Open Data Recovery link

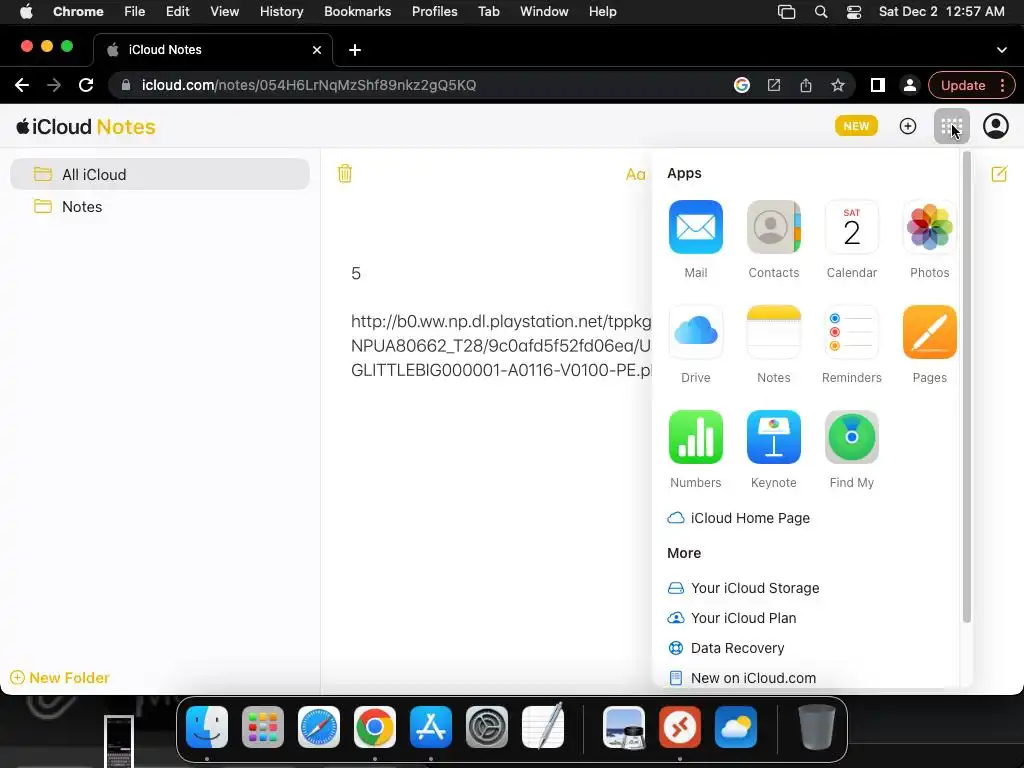pos(726,648)
